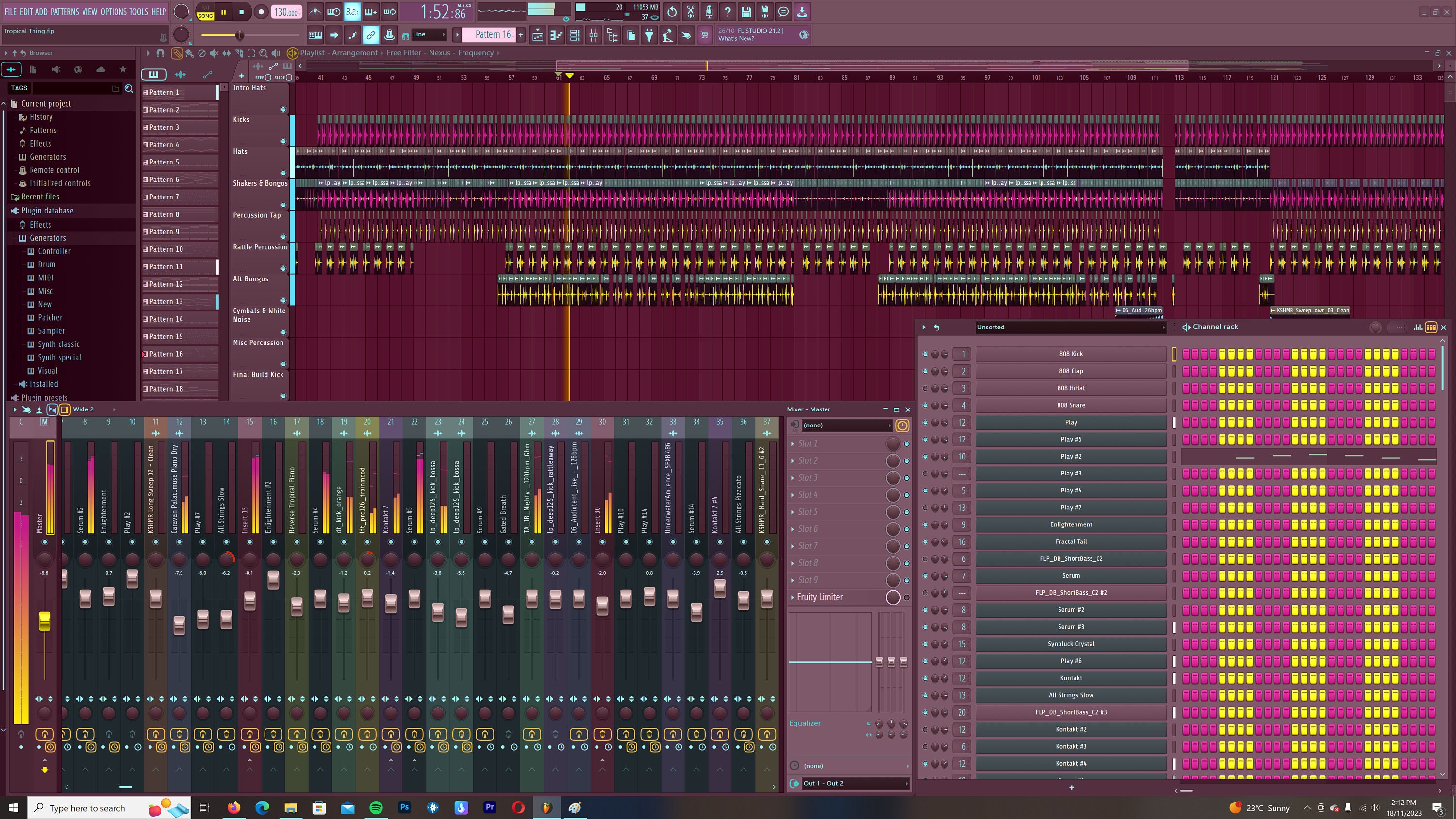
Task: Activate the Slip tool in the Playlist toolbar
Action: [x=227, y=52]
